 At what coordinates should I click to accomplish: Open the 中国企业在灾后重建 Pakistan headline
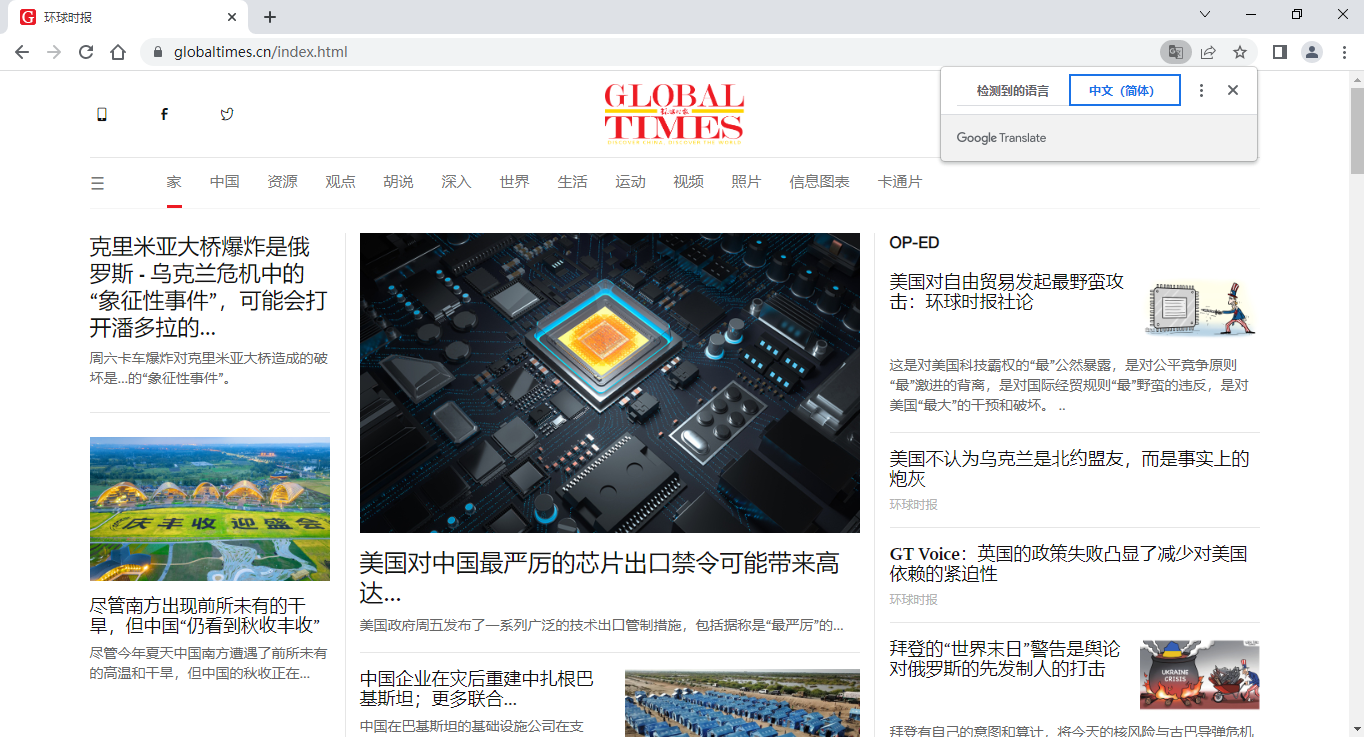click(x=477, y=689)
